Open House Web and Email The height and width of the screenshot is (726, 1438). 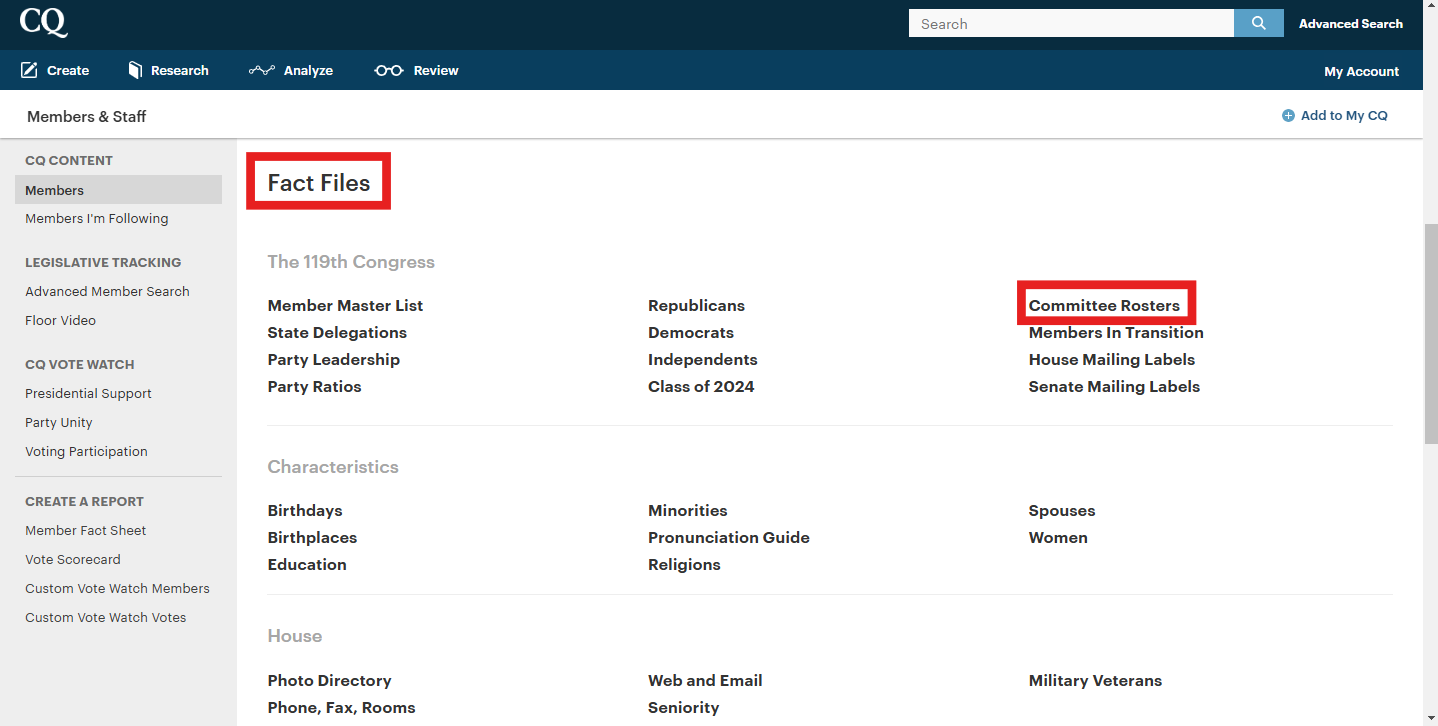(705, 680)
